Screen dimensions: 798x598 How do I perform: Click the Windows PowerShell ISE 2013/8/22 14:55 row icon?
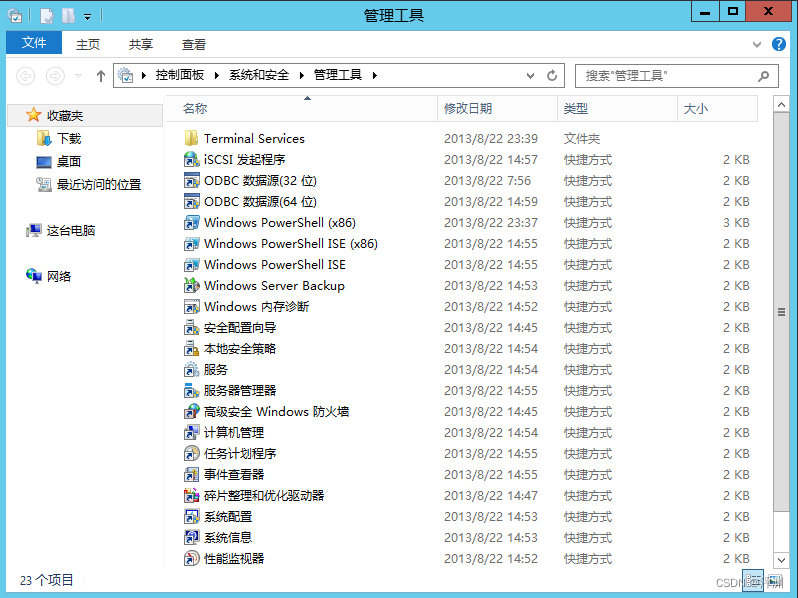[x=191, y=265]
